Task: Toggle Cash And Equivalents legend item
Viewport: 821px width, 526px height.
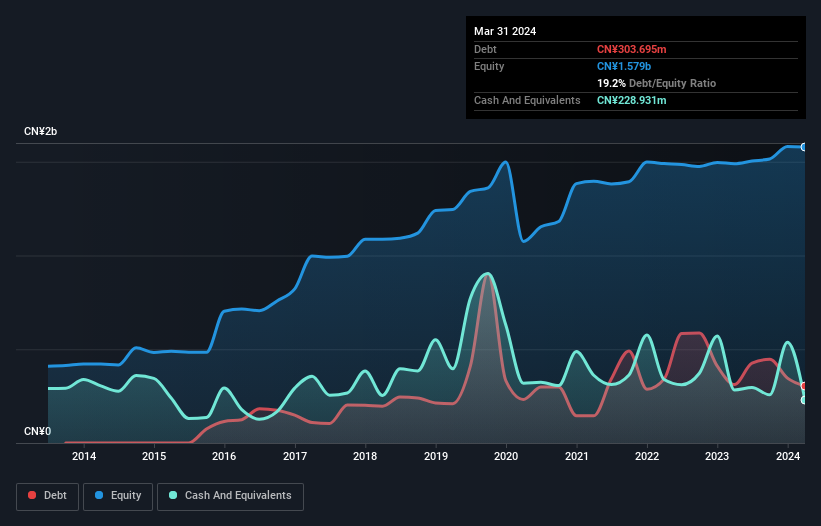Action: (x=230, y=496)
